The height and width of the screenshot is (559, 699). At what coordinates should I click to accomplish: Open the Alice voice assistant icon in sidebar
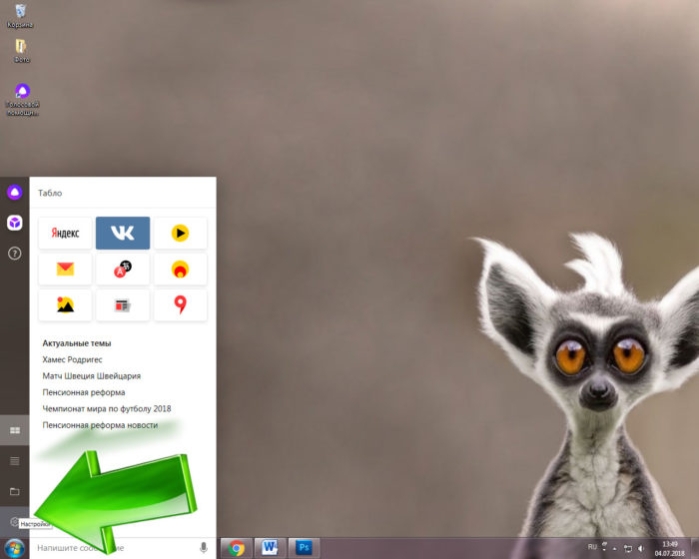pyautogui.click(x=15, y=192)
